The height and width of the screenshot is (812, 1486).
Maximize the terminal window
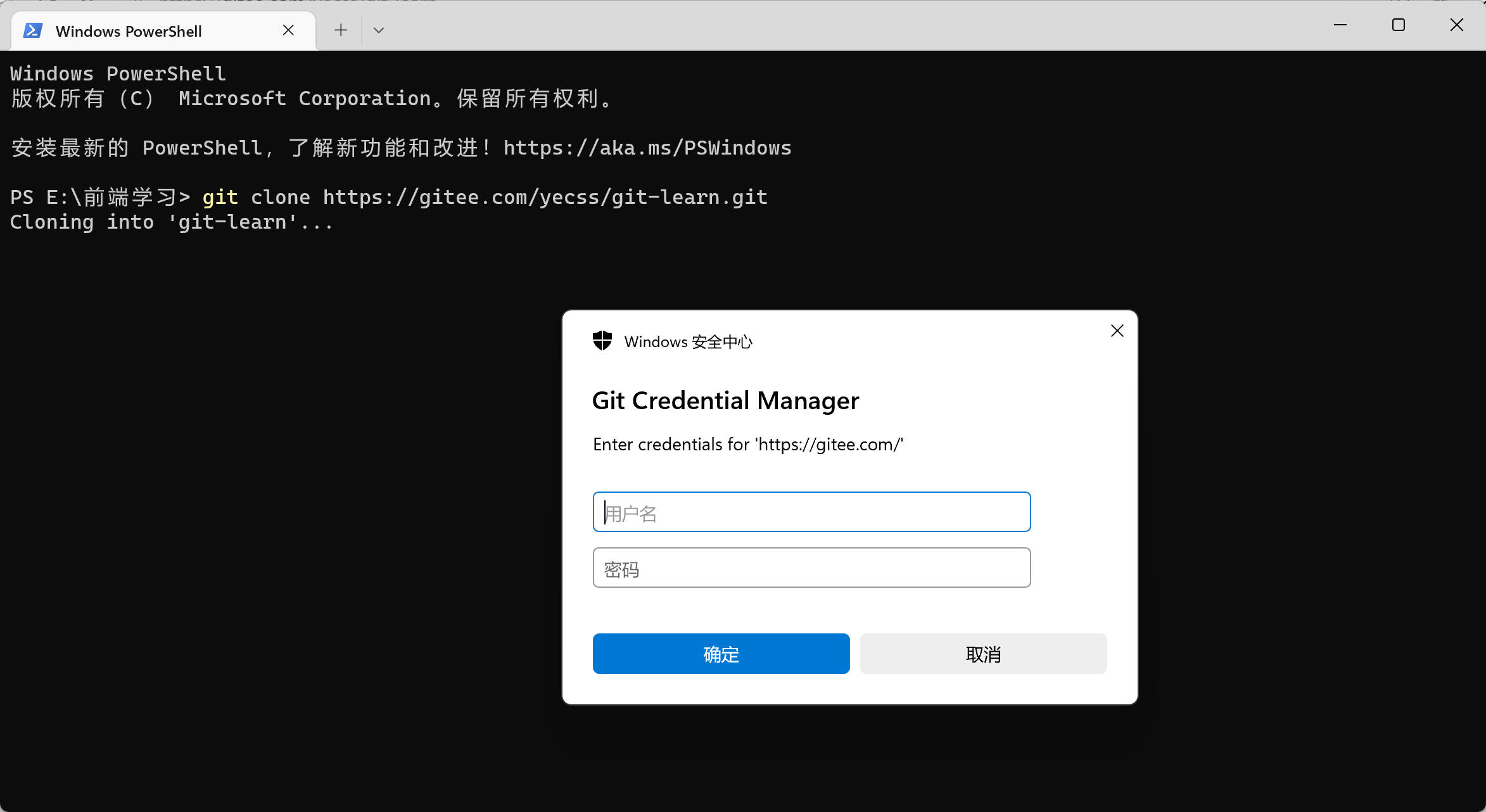[x=1399, y=25]
